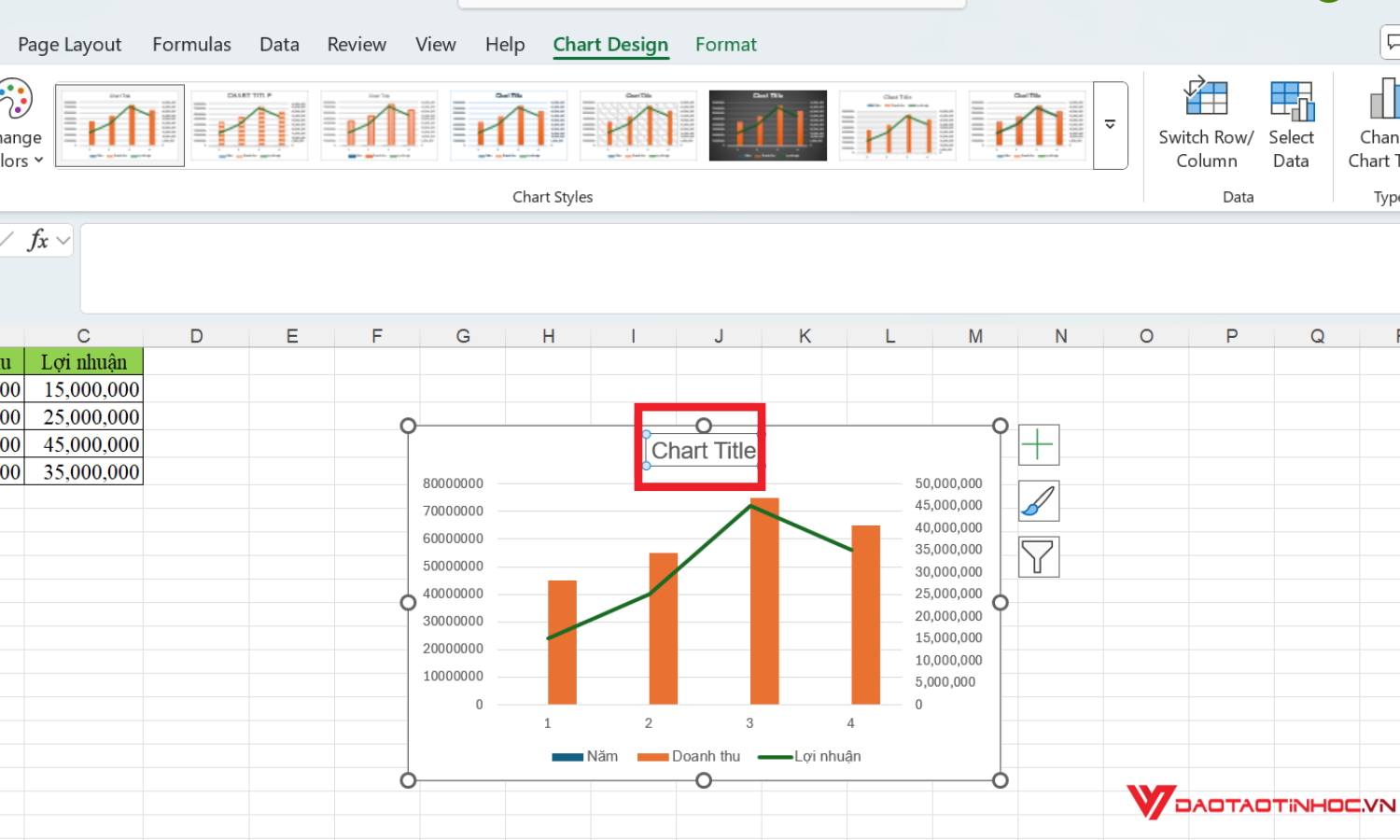Click the Switch Row/Column icon
This screenshot has height=840, width=1400.
1206,98
